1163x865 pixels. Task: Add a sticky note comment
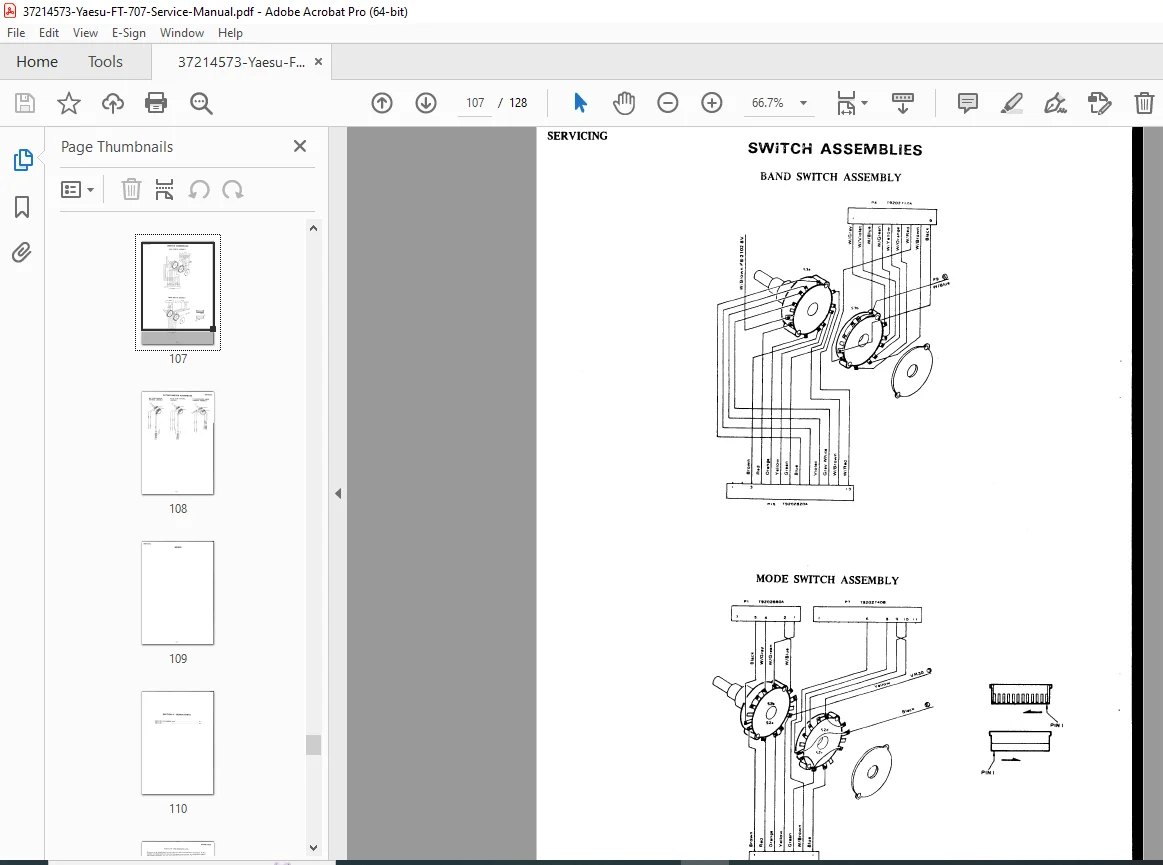tap(967, 103)
